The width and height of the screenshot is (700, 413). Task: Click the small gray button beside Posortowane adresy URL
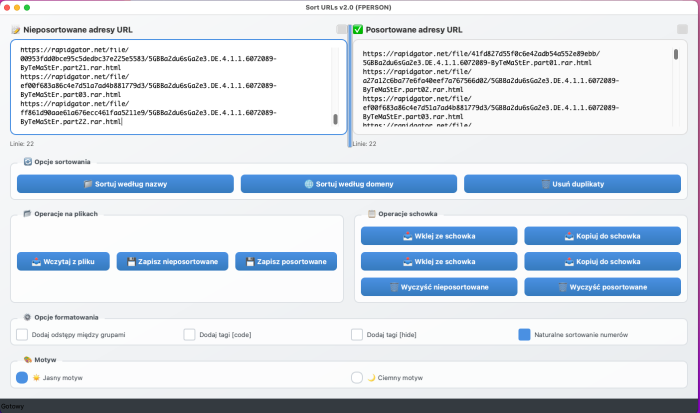682,29
